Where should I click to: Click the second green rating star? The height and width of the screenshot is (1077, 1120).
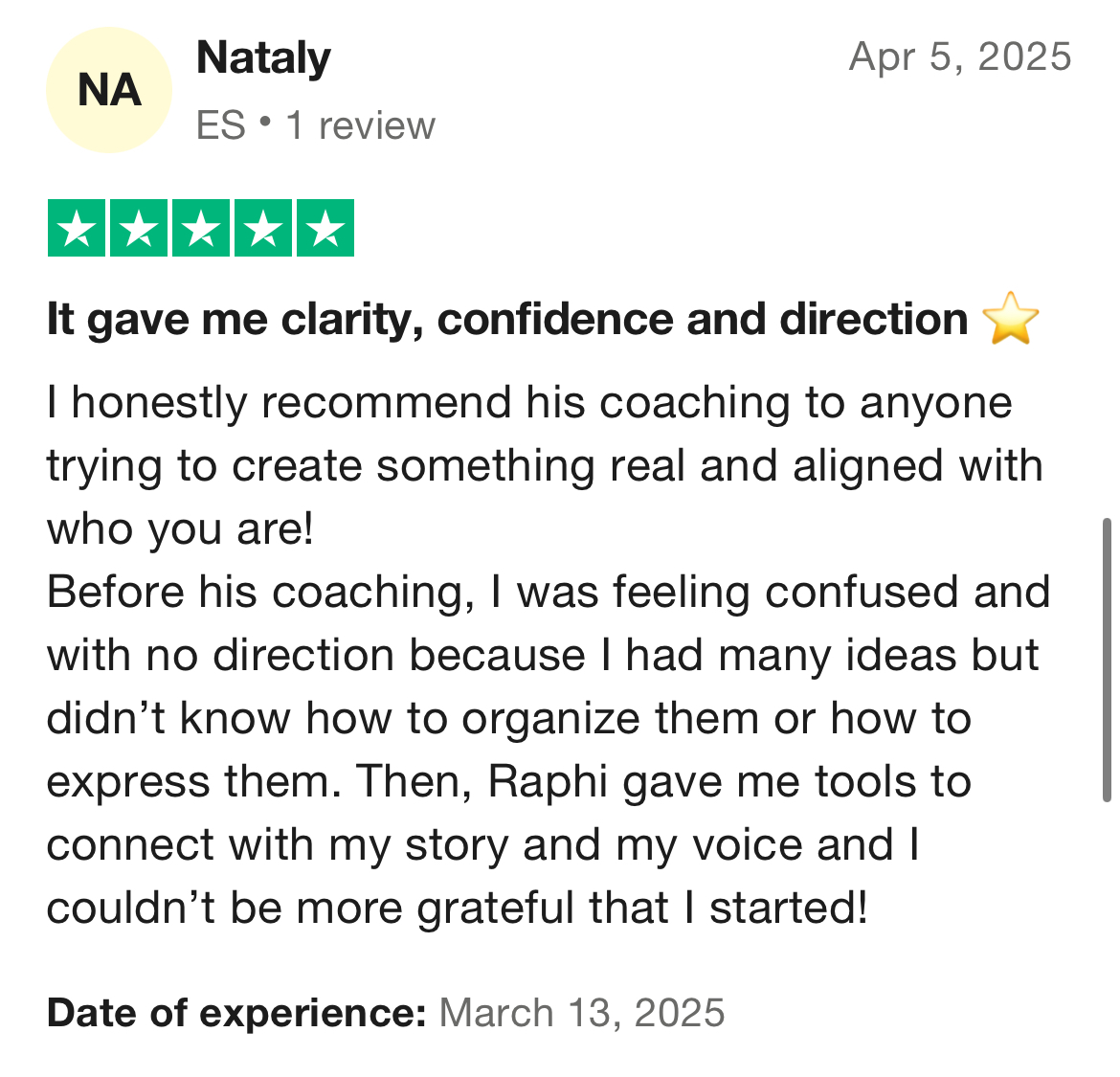coord(139,228)
